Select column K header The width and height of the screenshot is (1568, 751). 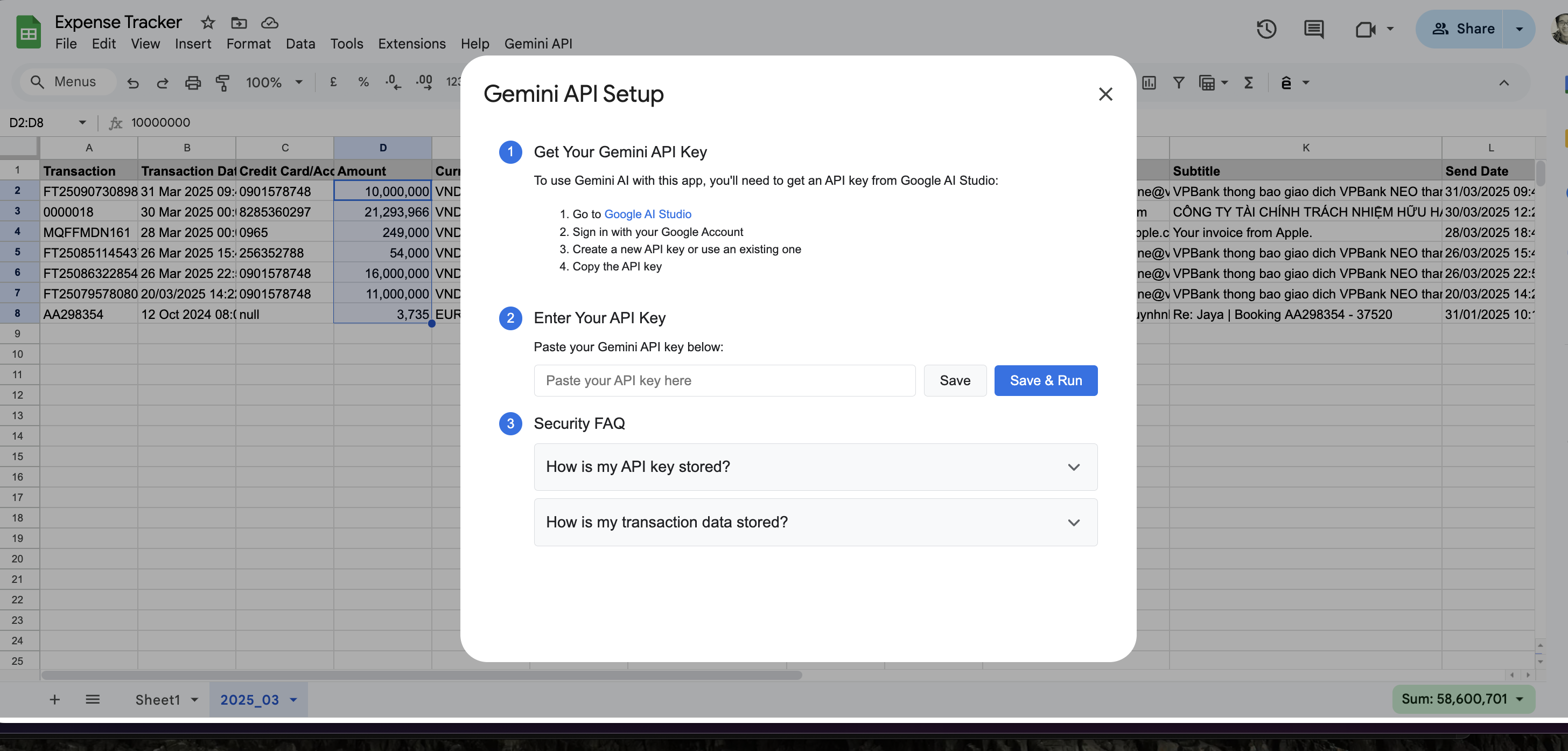tap(1305, 148)
